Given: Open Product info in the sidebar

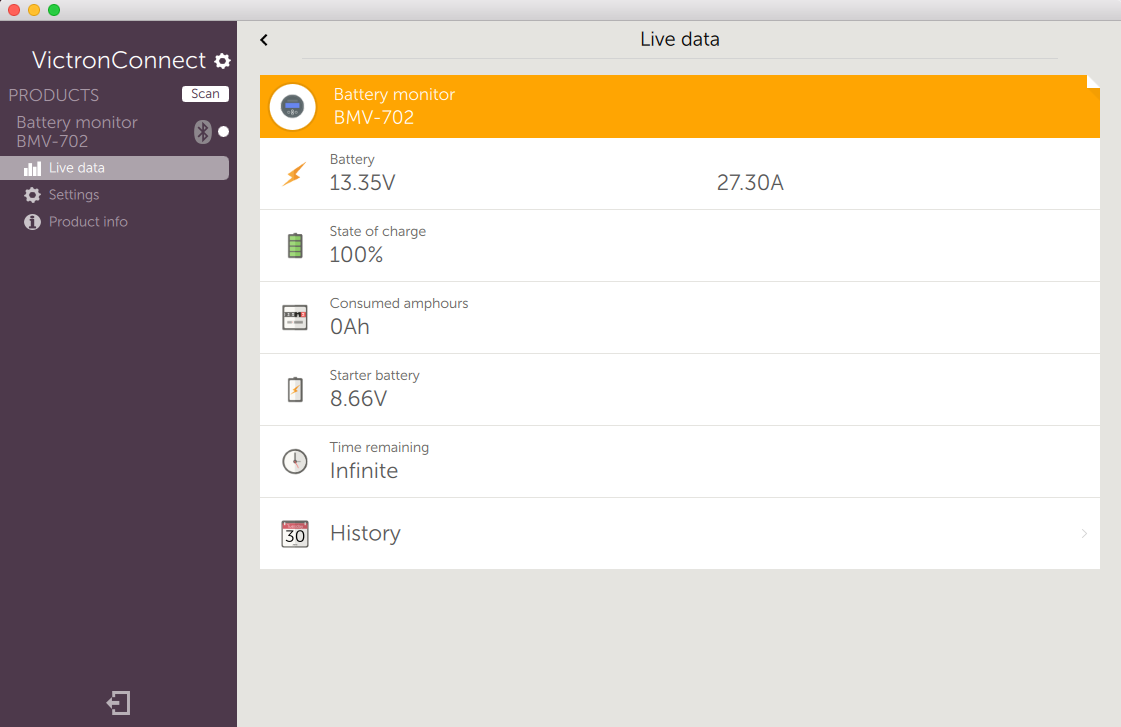Looking at the screenshot, I should [88, 222].
